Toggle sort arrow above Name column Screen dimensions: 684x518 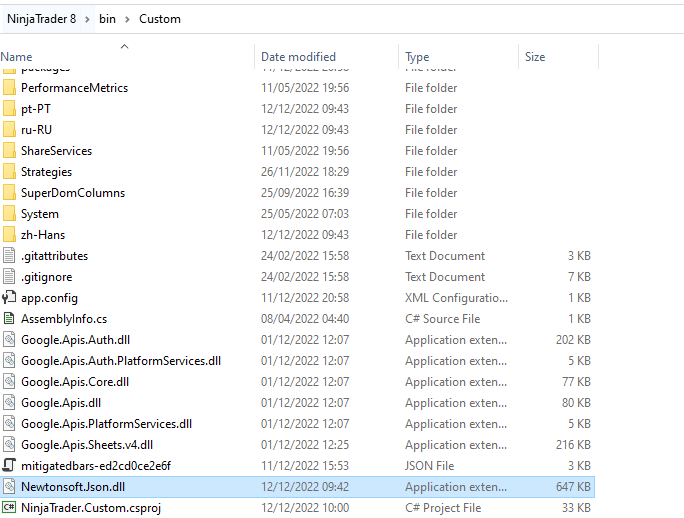[x=124, y=46]
